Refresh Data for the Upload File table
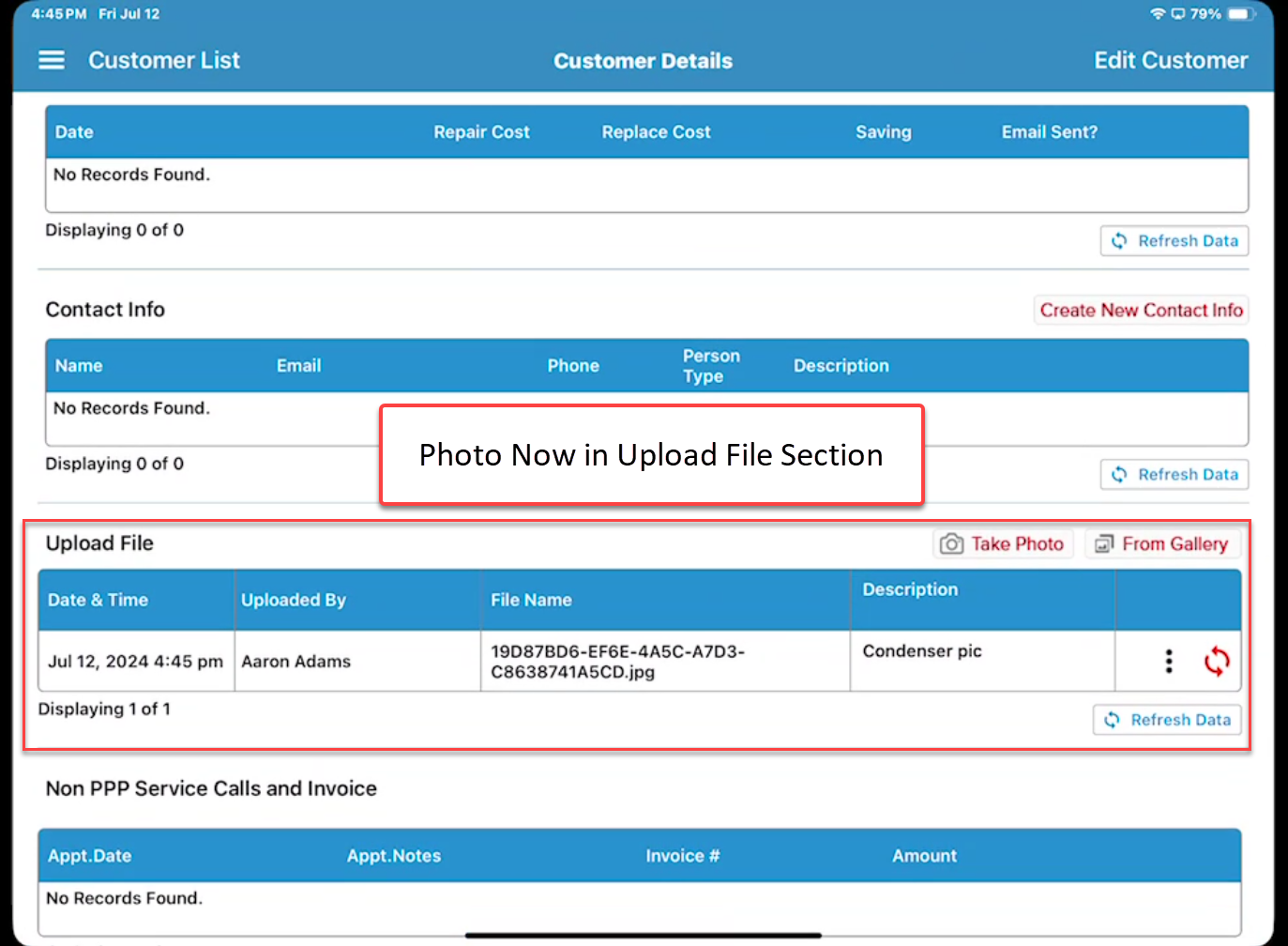1288x946 pixels. click(x=1167, y=720)
